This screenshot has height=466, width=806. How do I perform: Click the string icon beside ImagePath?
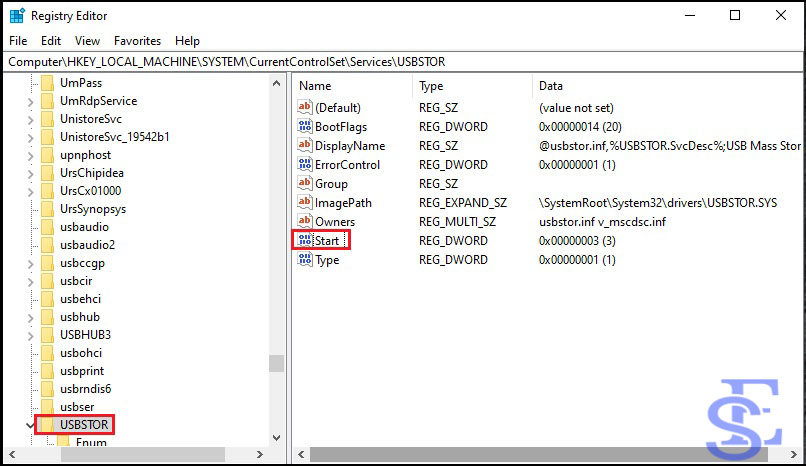coord(305,202)
